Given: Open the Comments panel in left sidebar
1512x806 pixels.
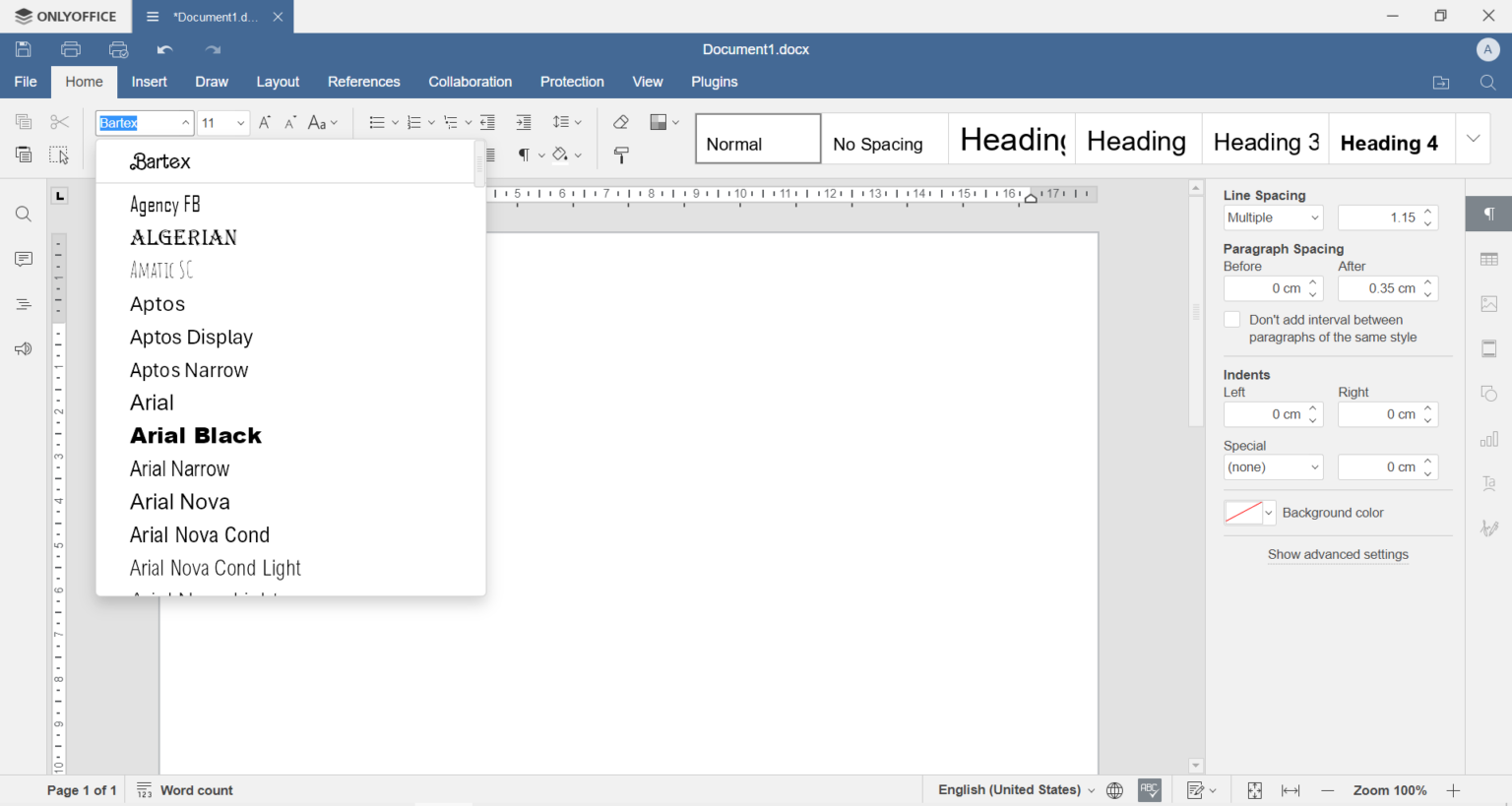Looking at the screenshot, I should pyautogui.click(x=24, y=259).
